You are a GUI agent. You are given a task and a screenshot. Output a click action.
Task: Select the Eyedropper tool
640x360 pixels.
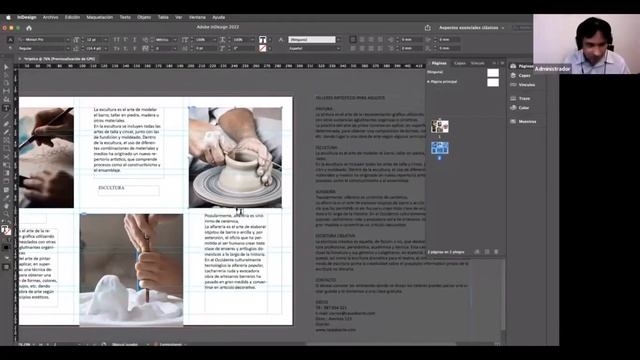[x=6, y=198]
